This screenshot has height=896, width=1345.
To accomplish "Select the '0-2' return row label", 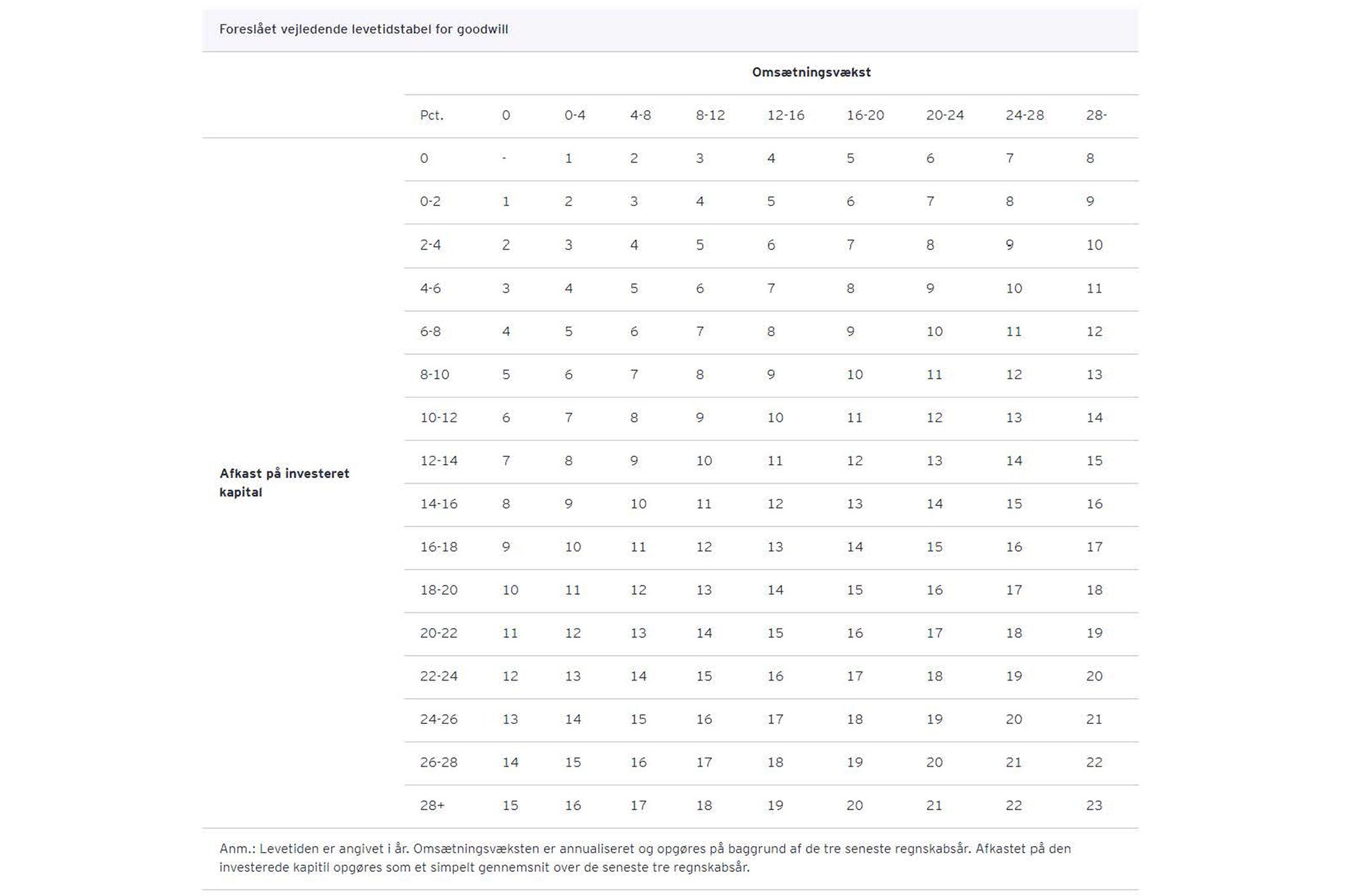I will click(x=430, y=202).
